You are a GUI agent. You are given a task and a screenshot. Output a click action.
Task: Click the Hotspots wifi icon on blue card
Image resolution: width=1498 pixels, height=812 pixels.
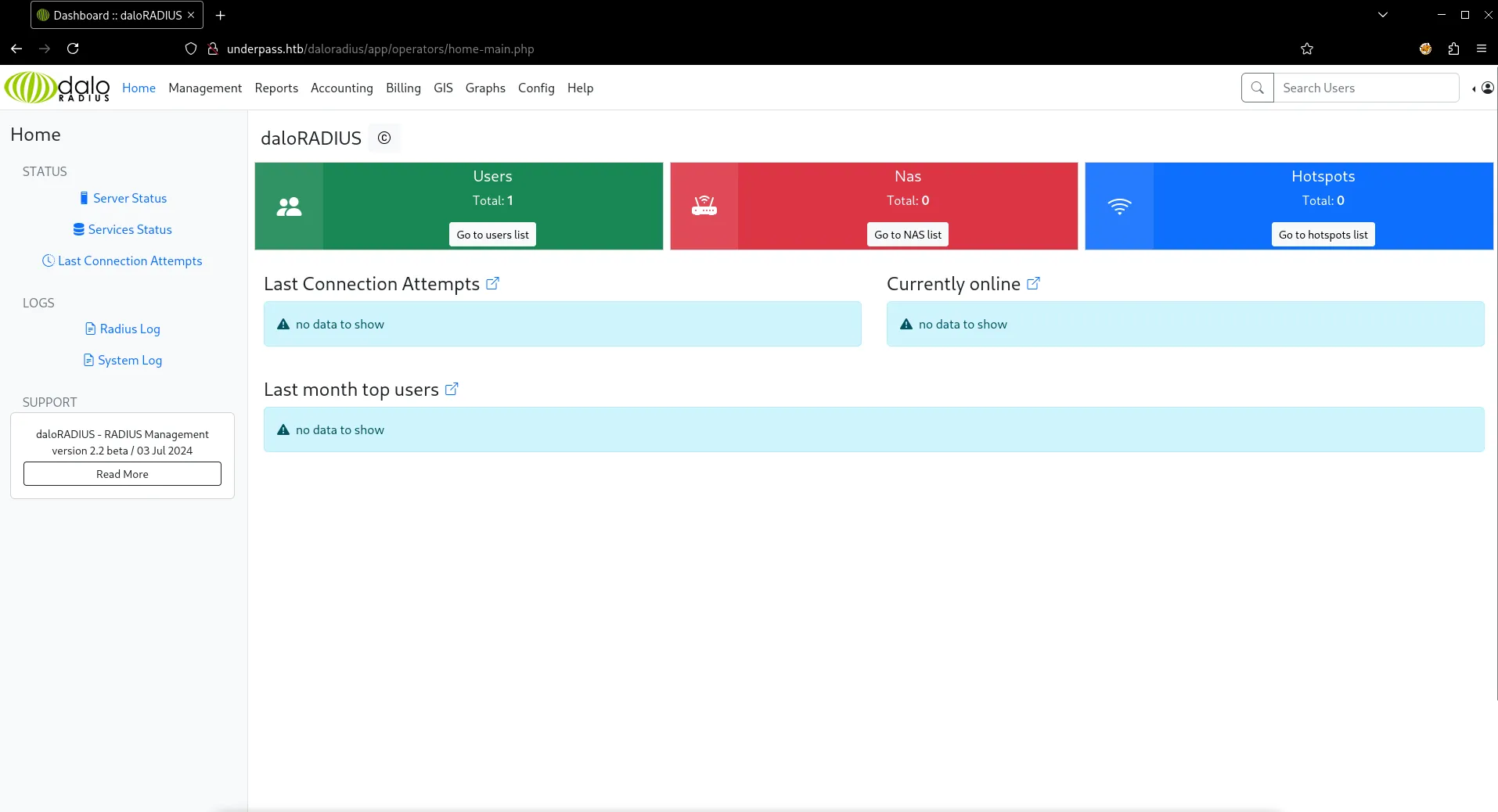point(1119,207)
